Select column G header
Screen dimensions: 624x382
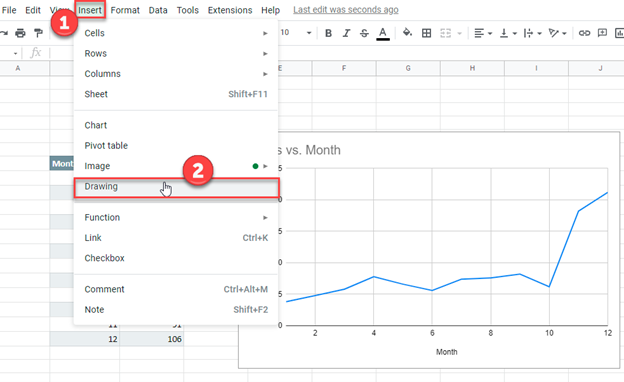coord(408,68)
